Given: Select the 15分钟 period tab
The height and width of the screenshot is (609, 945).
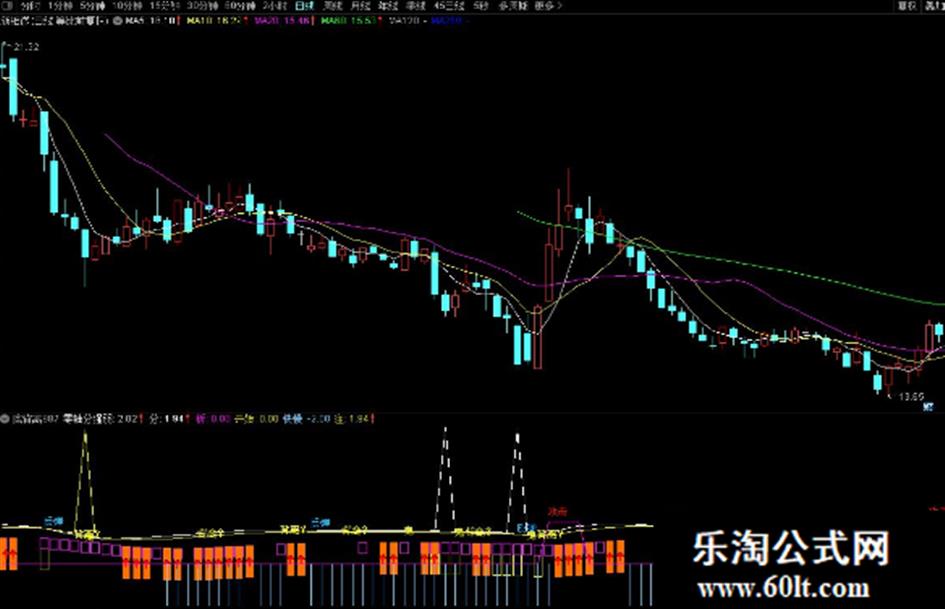Looking at the screenshot, I should (x=164, y=6).
